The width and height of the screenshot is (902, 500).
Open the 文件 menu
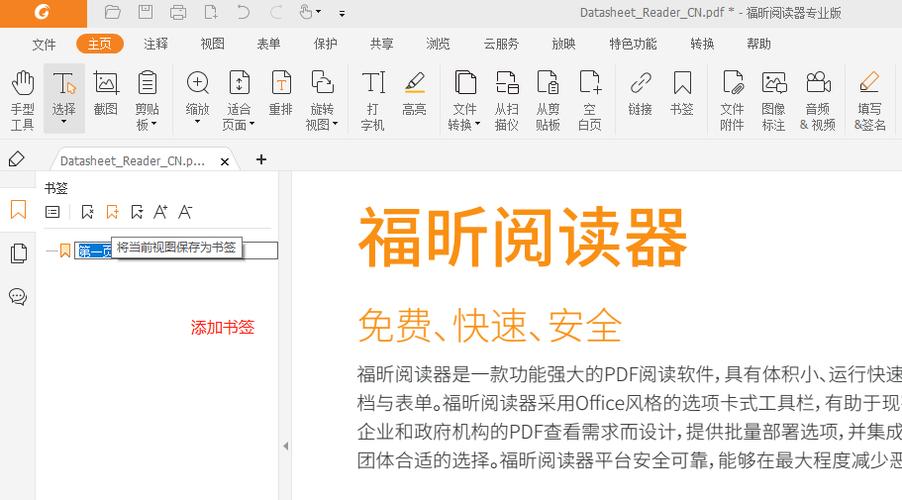point(44,44)
